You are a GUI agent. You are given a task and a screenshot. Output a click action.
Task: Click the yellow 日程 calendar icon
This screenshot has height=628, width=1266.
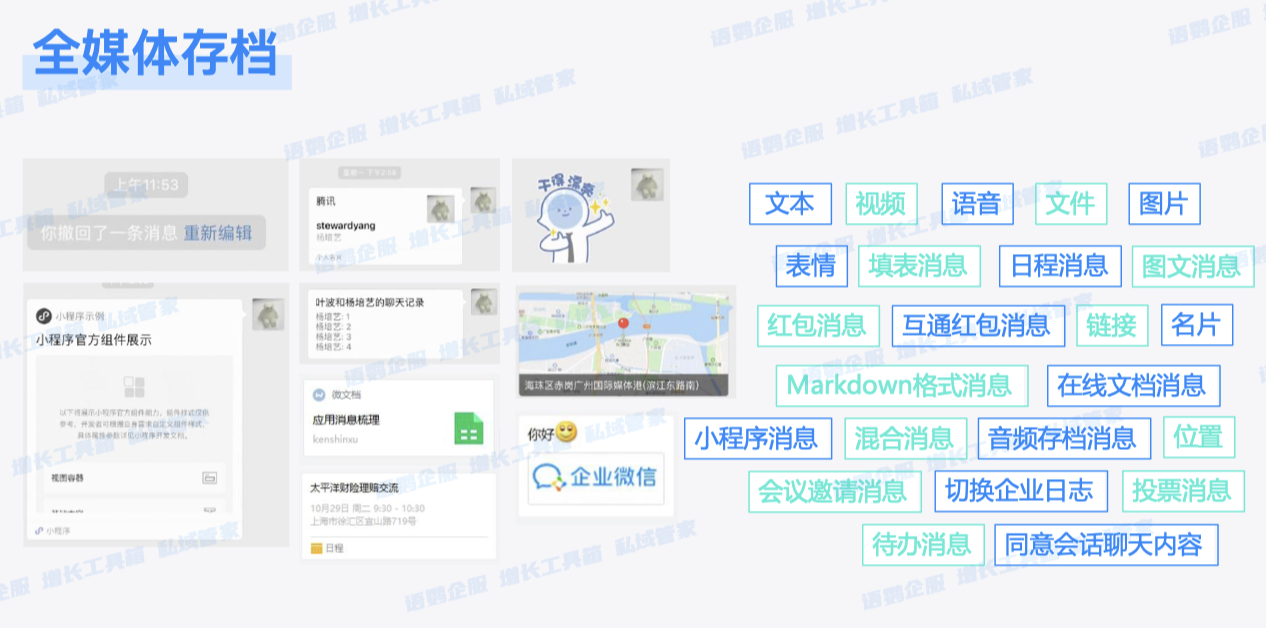click(316, 548)
